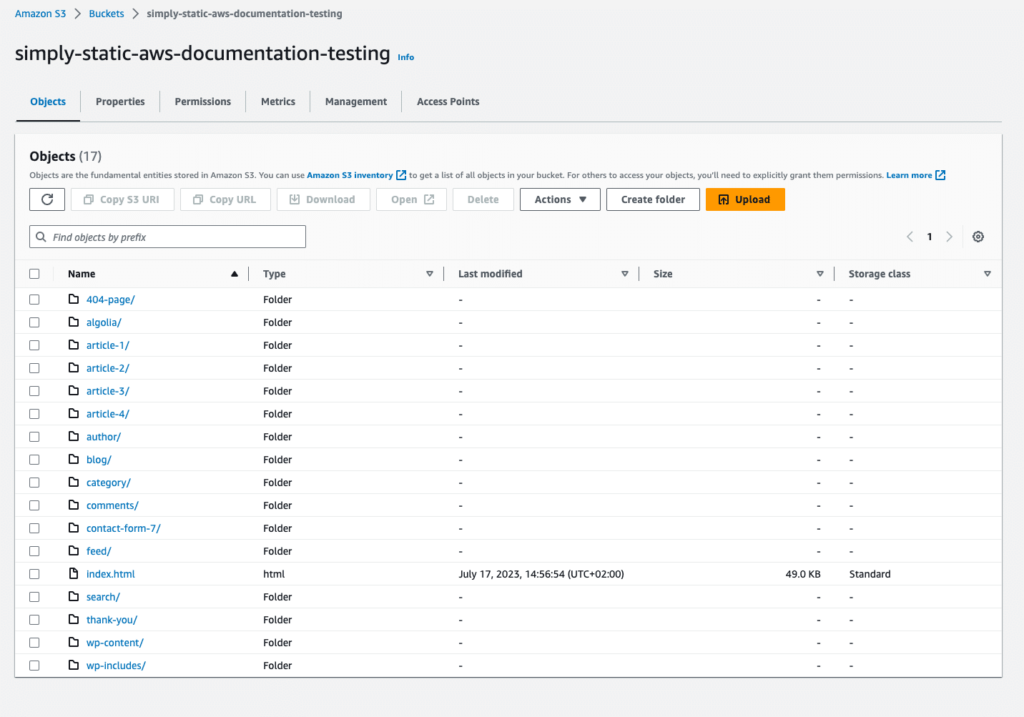Check the wp-includes/ row checkbox
This screenshot has width=1024, height=717.
[35, 665]
